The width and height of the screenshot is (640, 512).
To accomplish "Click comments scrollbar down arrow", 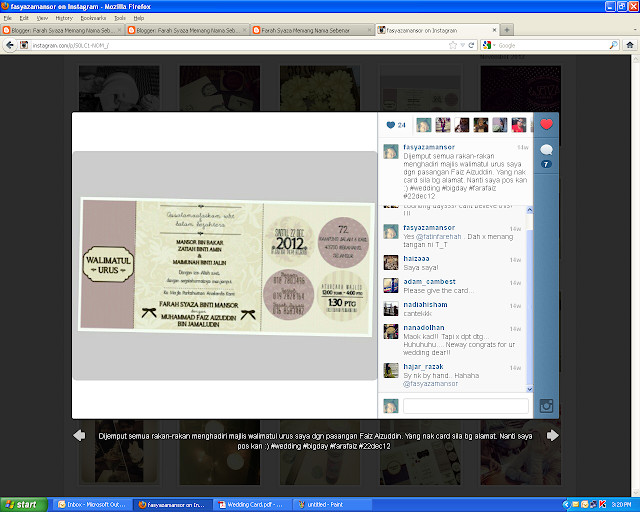I will [529, 389].
